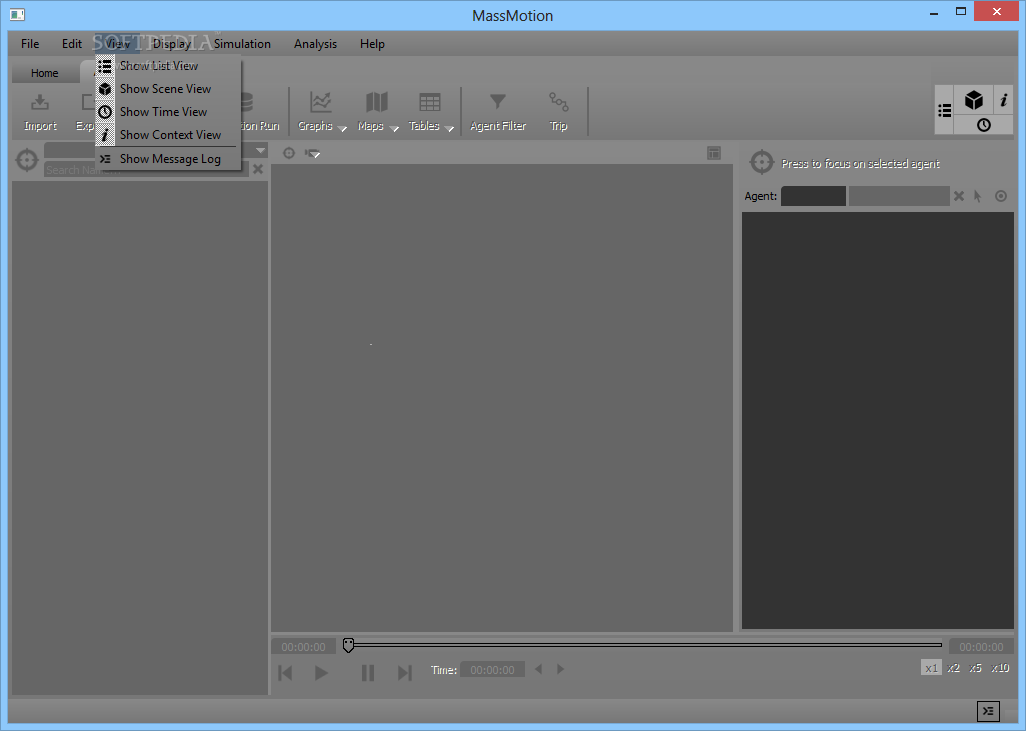Click the timeline start time field
Image resolution: width=1026 pixels, height=731 pixels.
pyautogui.click(x=304, y=647)
